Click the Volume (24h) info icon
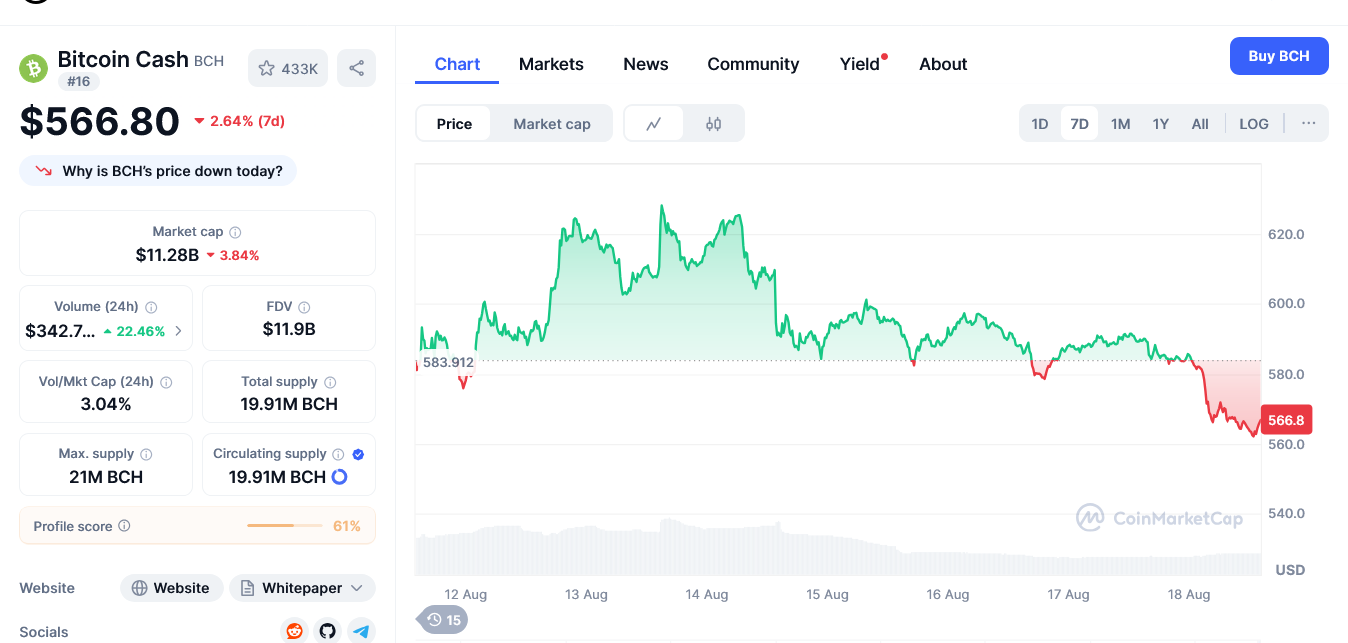The image size is (1348, 643). [x=152, y=307]
